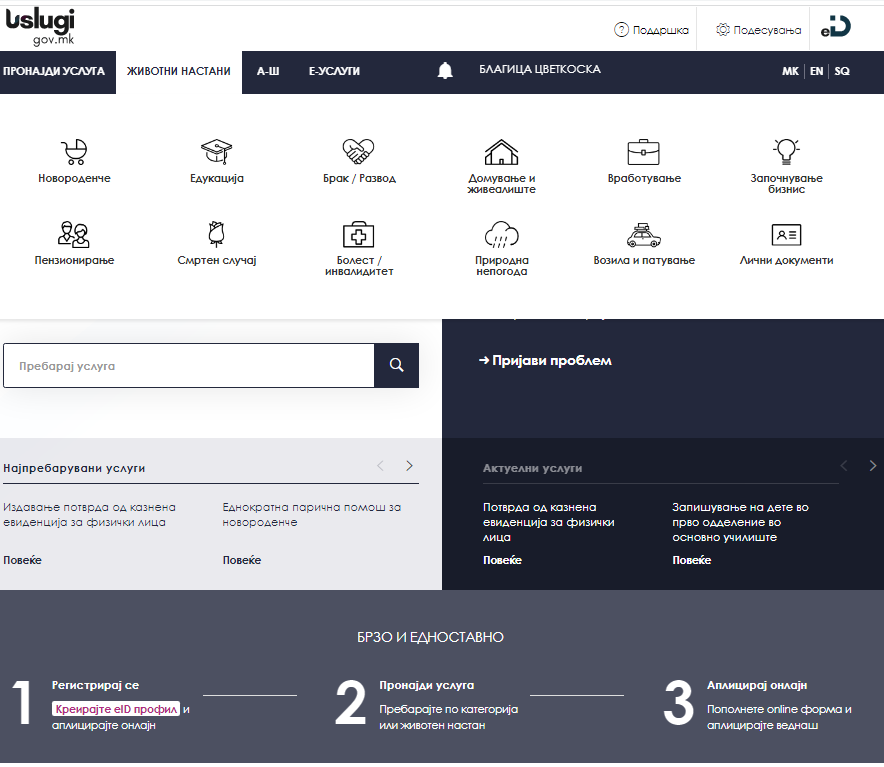Viewport: 884px width, 767px height.
Task: Open the Вработување briefcase icon
Action: tap(643, 152)
